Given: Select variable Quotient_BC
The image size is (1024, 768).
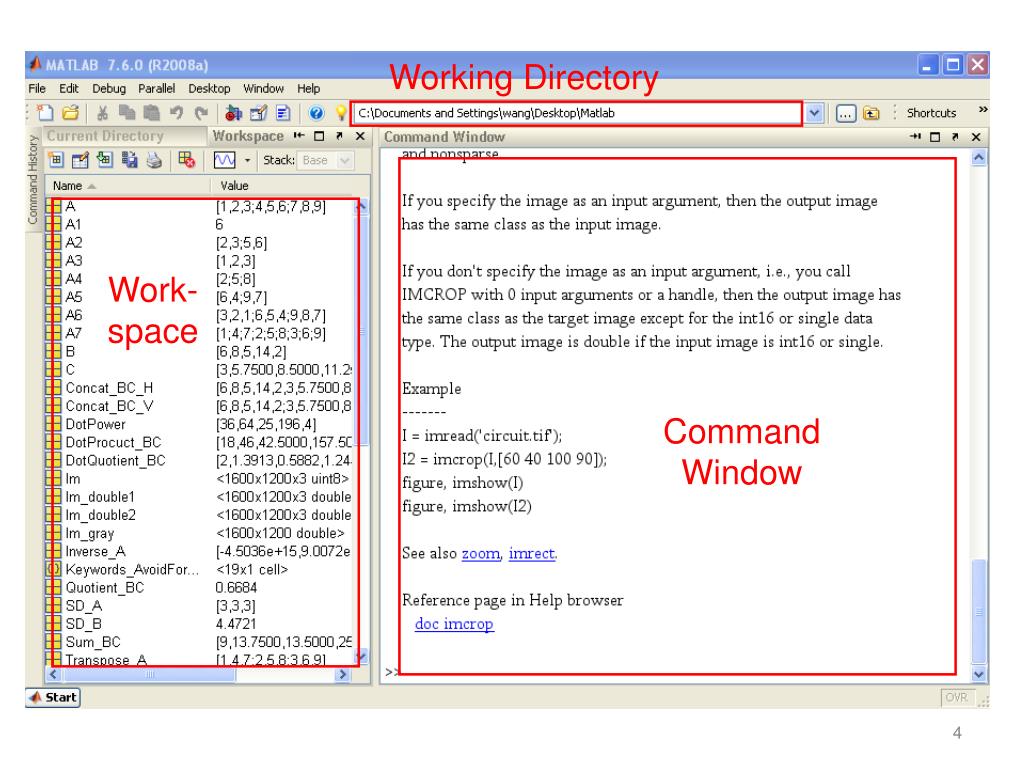Looking at the screenshot, I should click(x=104, y=588).
